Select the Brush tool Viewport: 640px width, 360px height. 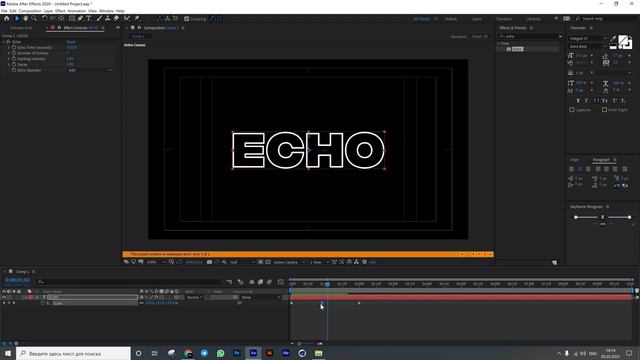(99, 18)
